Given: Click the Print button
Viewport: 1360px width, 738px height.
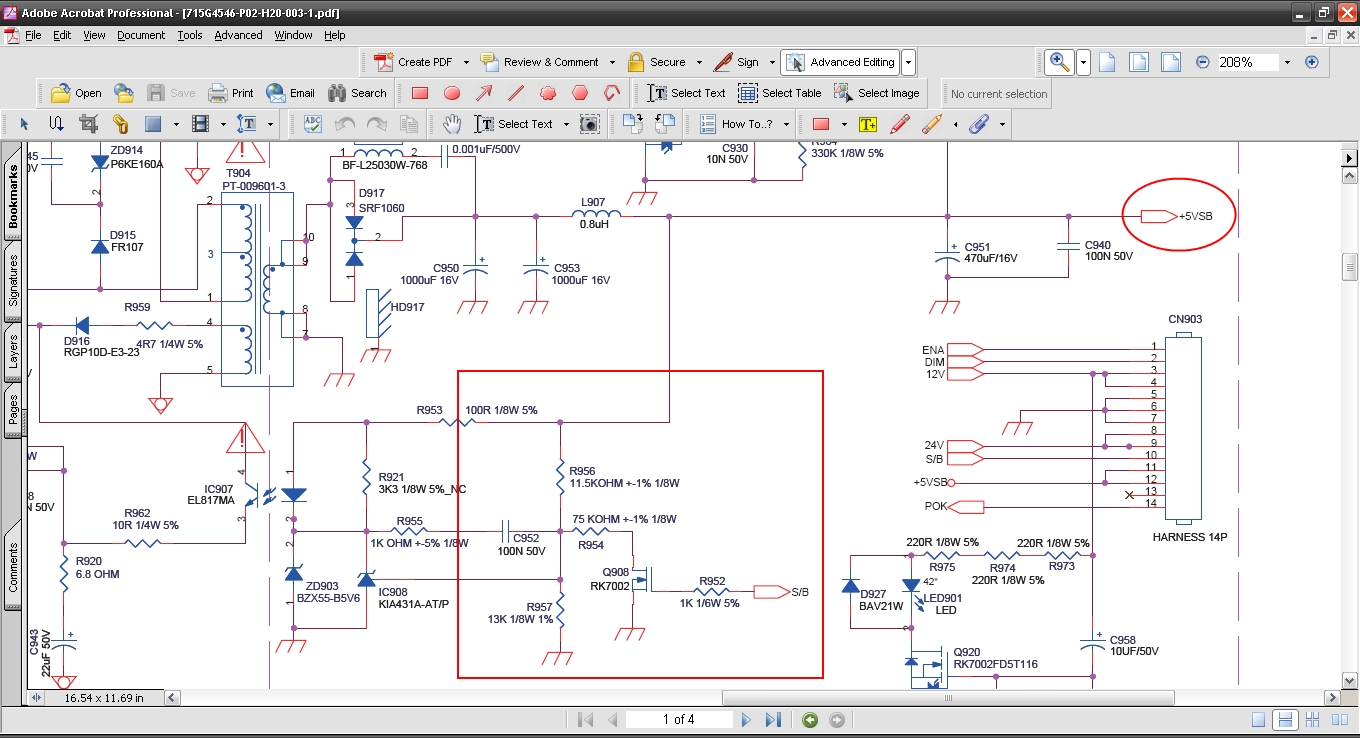Looking at the screenshot, I should click(x=231, y=93).
